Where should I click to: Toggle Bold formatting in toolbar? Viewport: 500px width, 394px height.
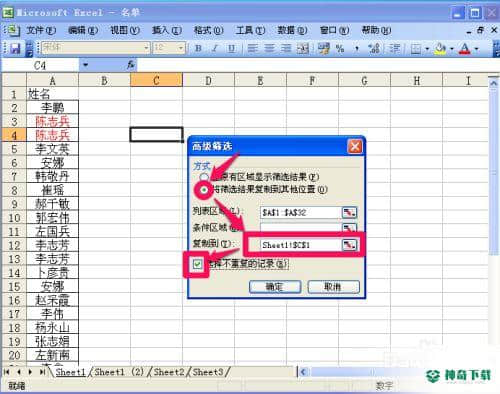click(198, 49)
